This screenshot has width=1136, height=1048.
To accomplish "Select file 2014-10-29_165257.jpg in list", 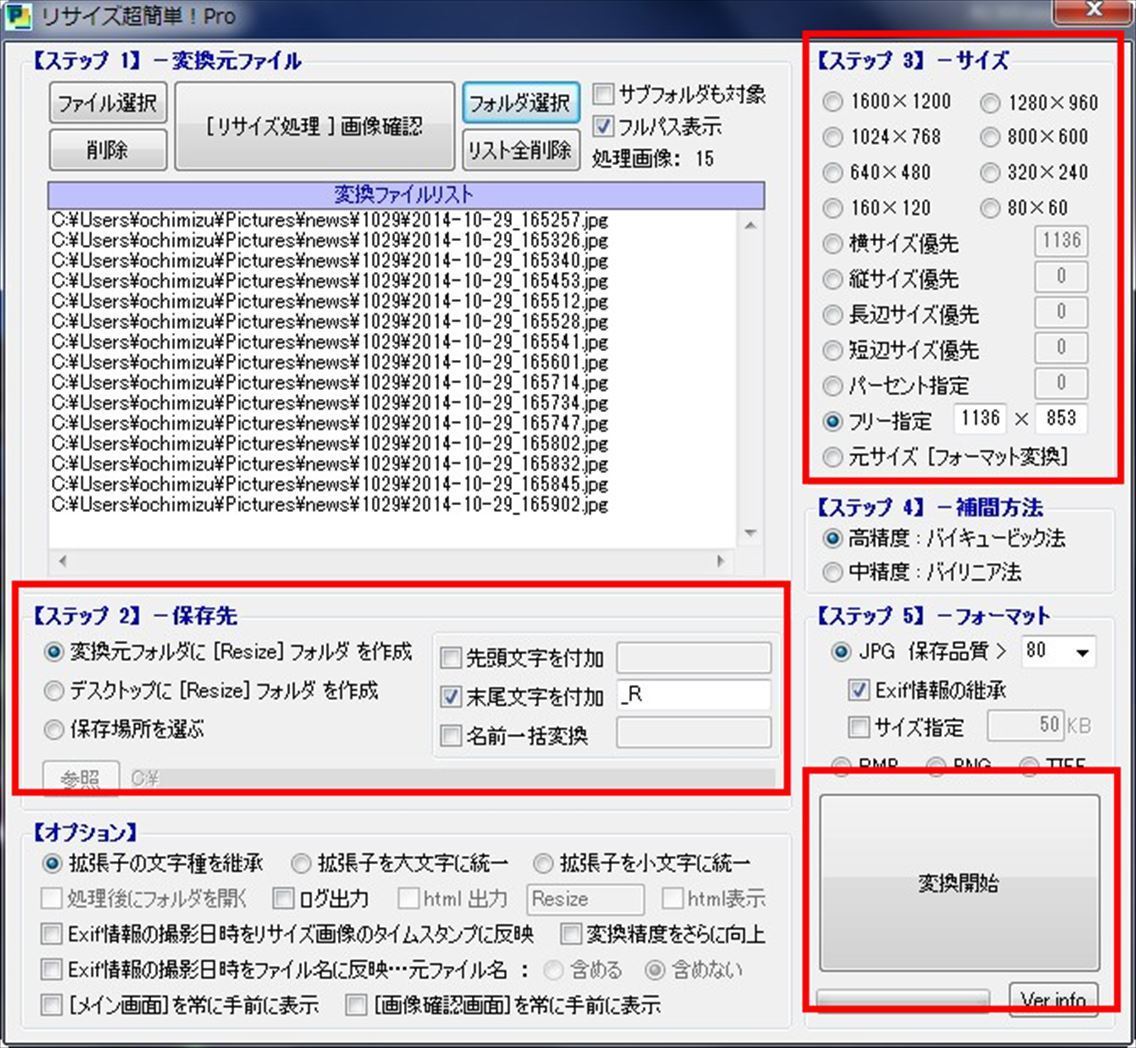I will pos(330,219).
